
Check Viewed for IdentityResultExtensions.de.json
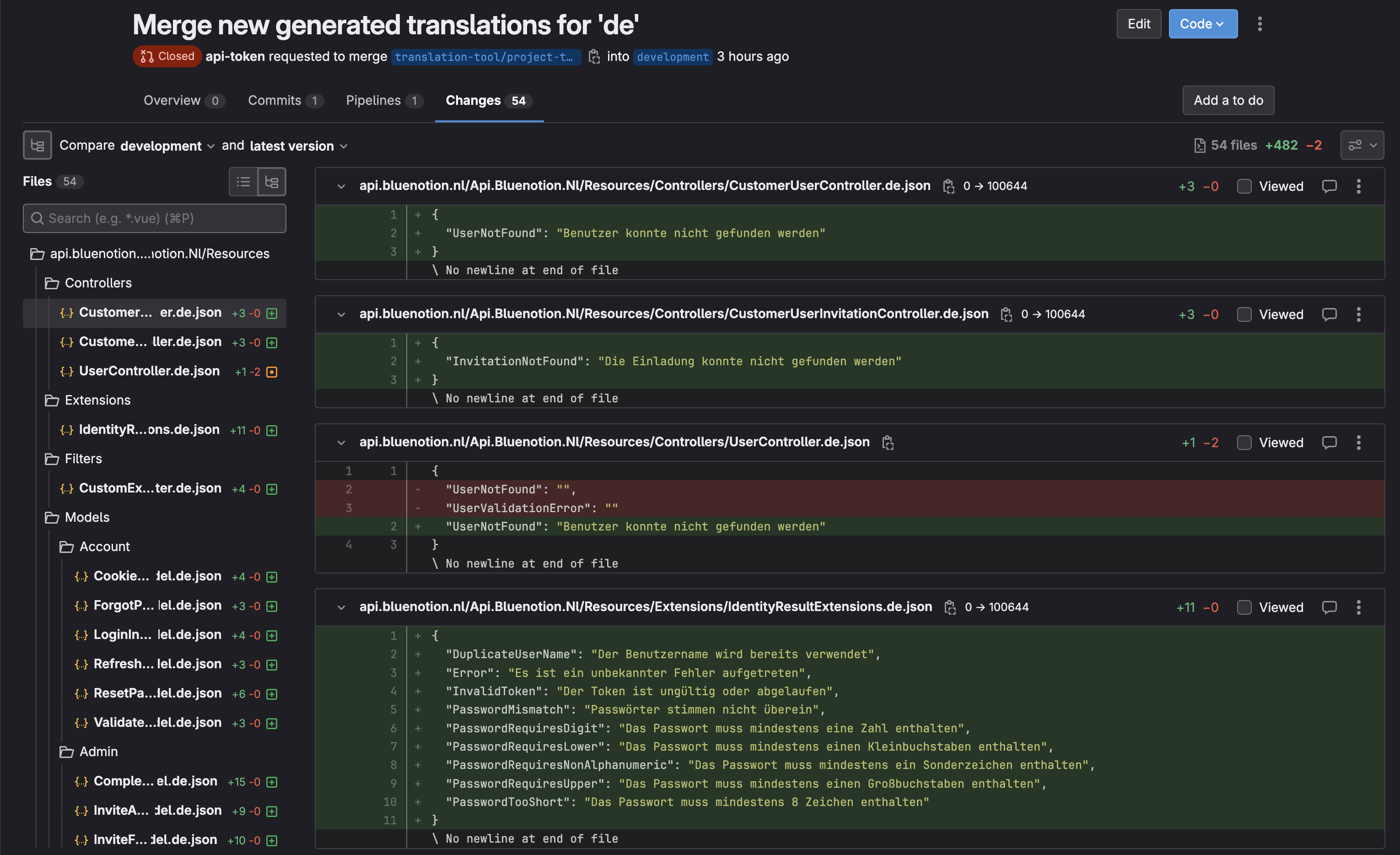(1244, 607)
